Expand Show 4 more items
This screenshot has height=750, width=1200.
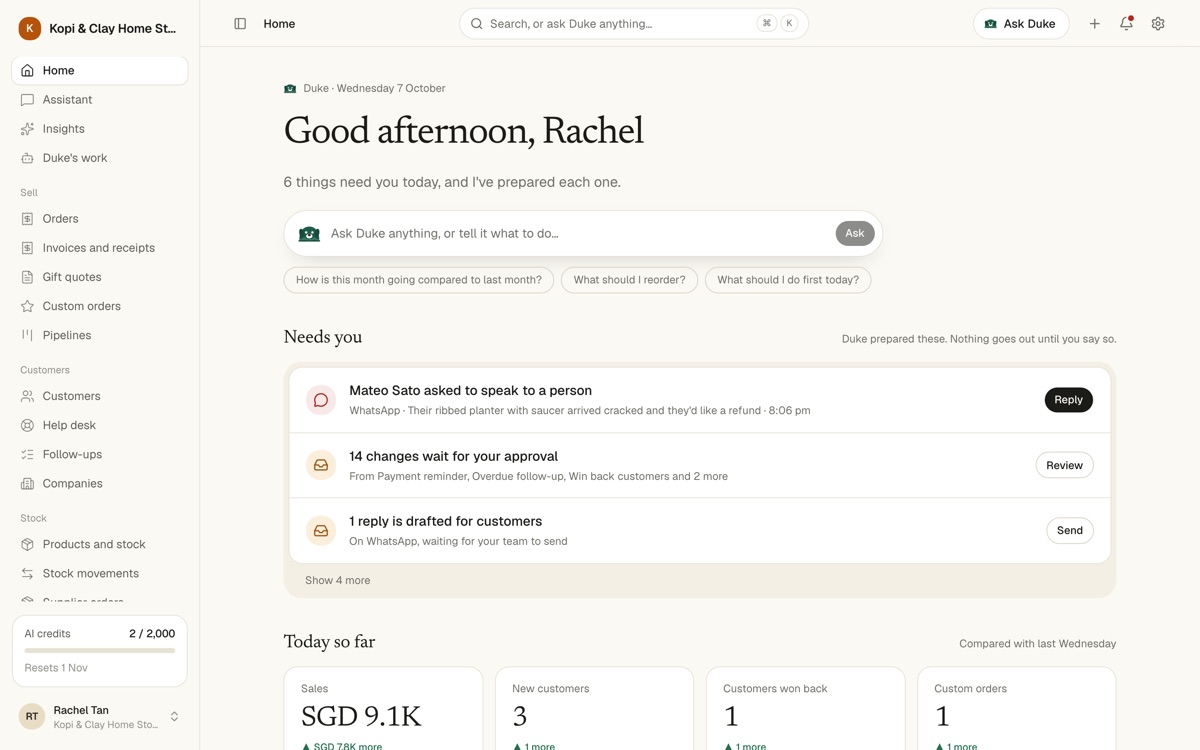tap(337, 580)
